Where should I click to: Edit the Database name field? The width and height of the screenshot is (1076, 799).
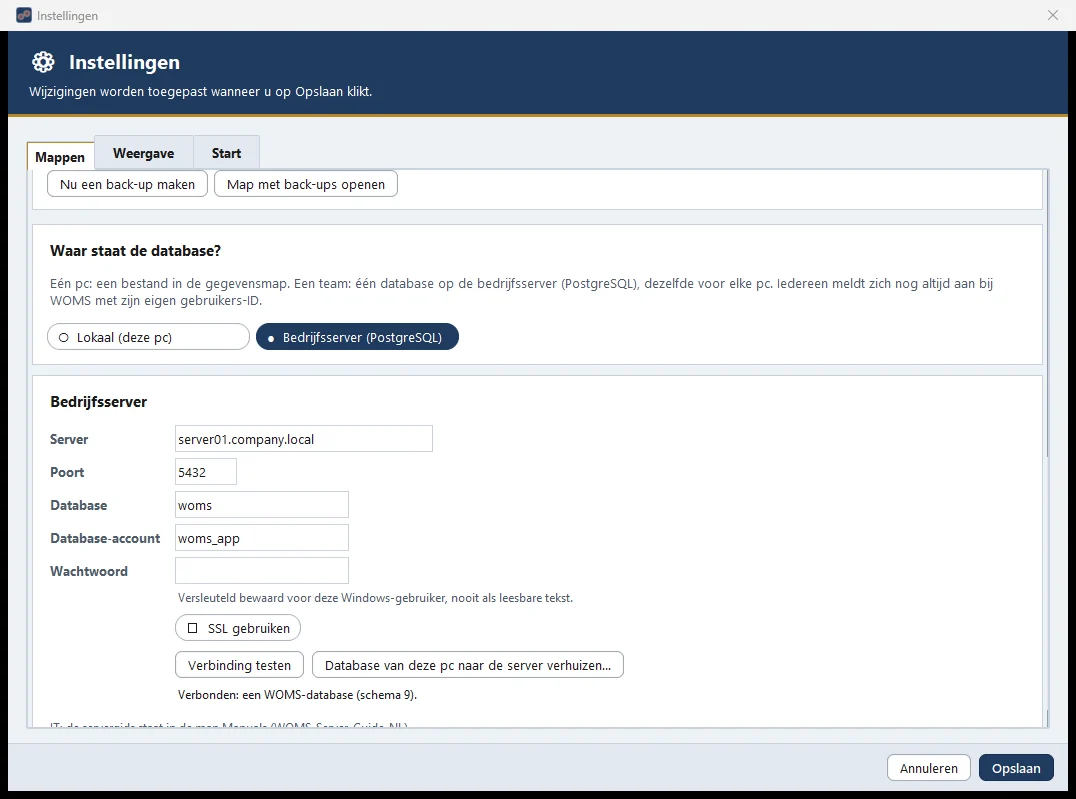pyautogui.click(x=262, y=505)
